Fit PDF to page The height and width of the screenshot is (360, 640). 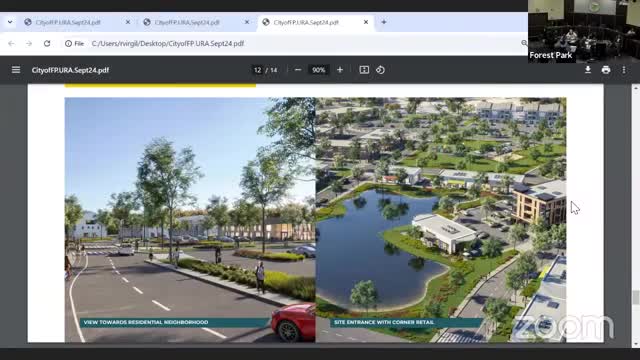point(364,70)
